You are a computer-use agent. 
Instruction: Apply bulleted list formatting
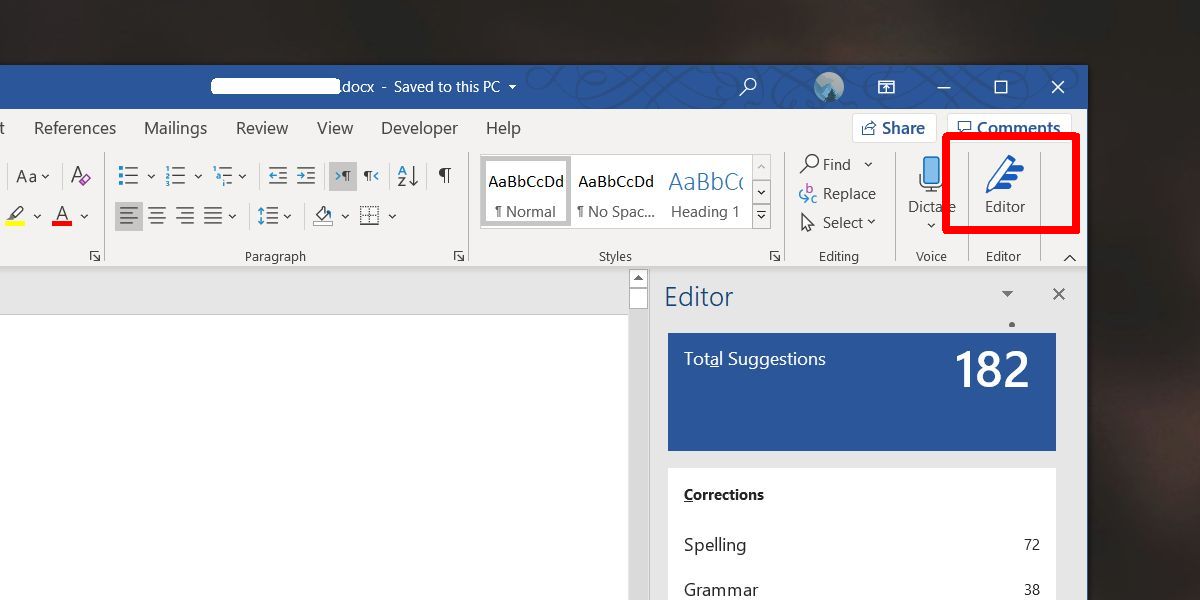point(128,176)
